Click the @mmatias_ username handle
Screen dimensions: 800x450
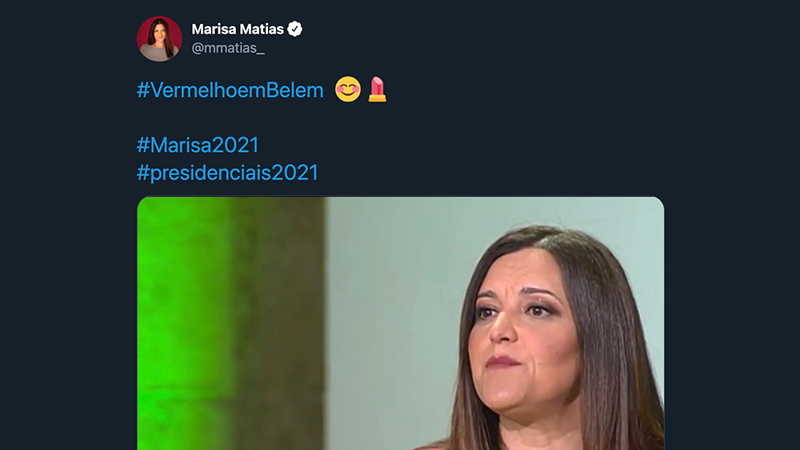[x=228, y=48]
